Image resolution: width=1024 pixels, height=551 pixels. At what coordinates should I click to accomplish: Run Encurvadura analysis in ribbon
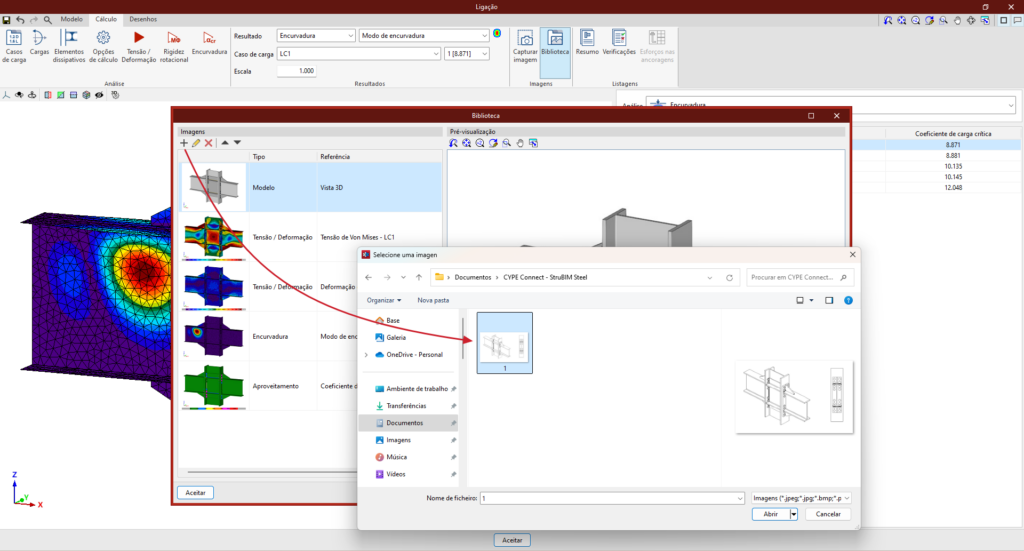pyautogui.click(x=209, y=42)
